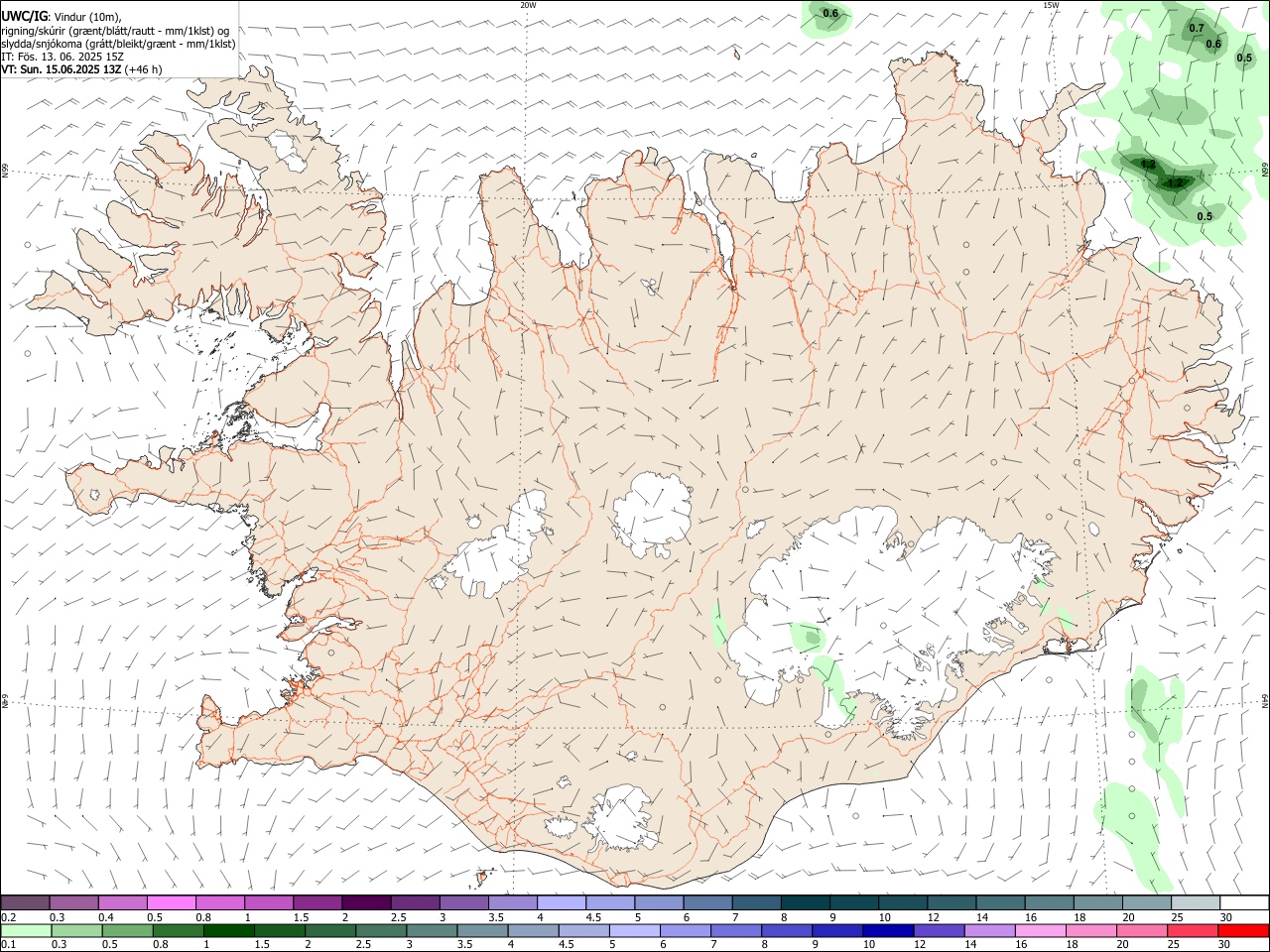Click the '25' label in the lower legend row
This screenshot has height=952, width=1270.
click(1173, 945)
